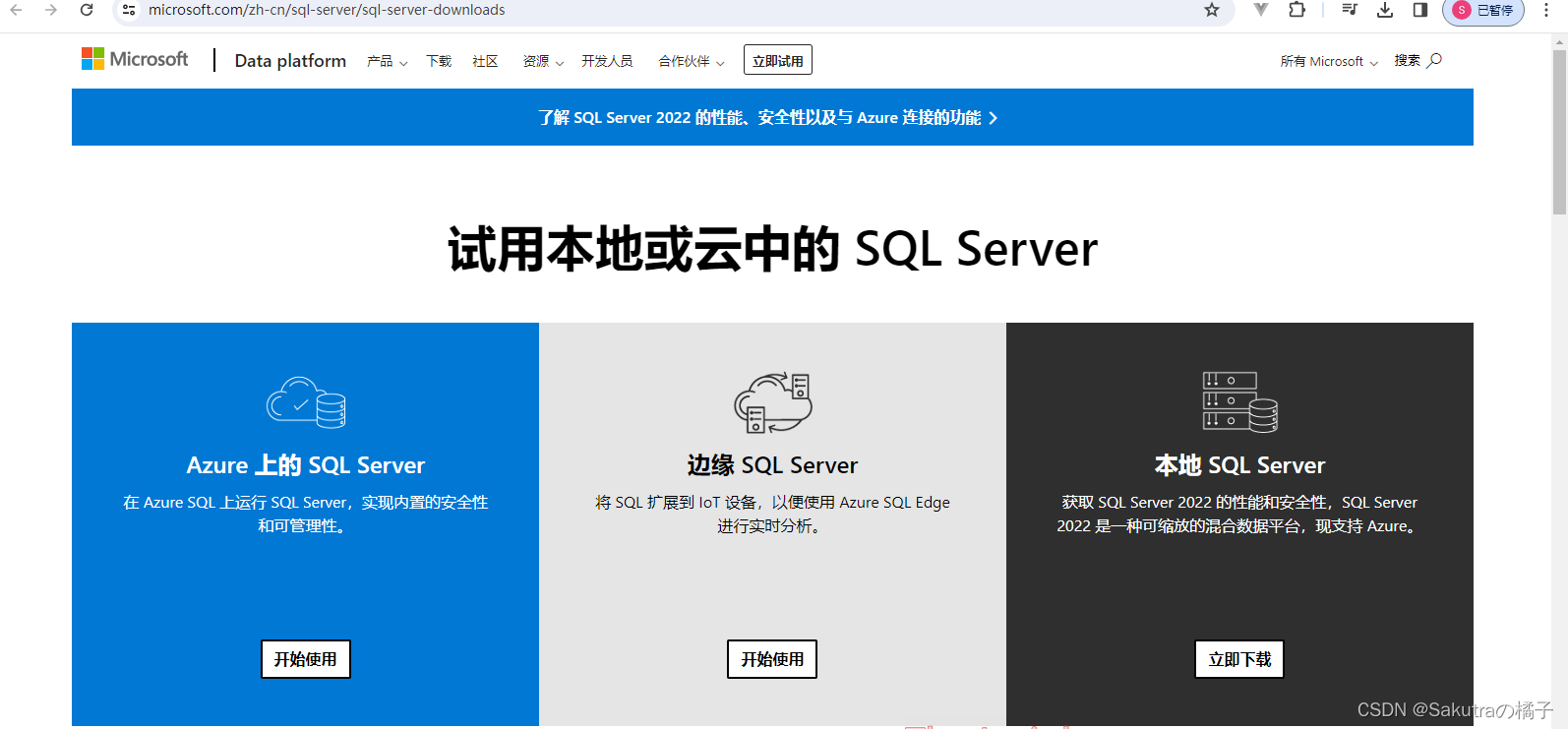Open the extensions puzzle icon
This screenshot has width=1568, height=729.
[1297, 10]
